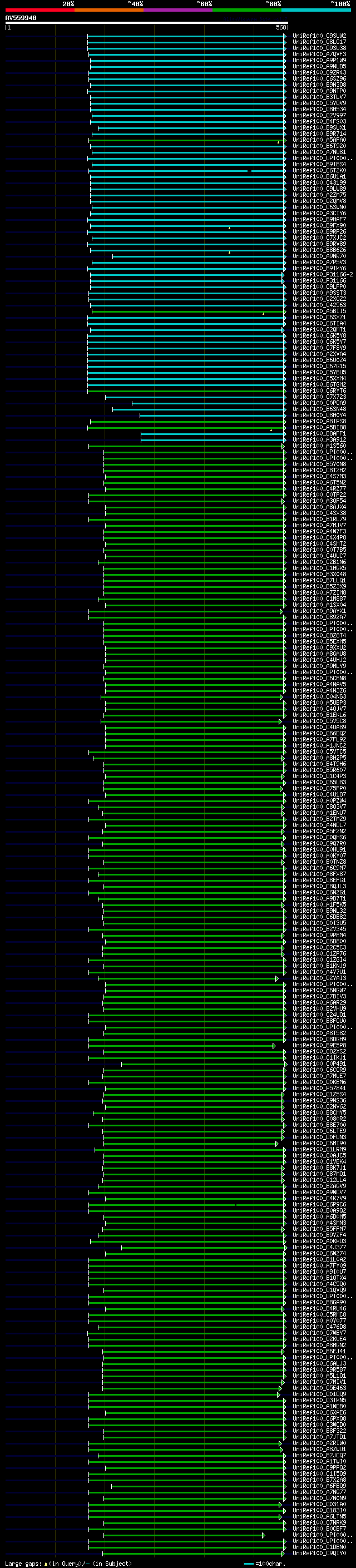Select hit label UniRef100_A1WDB0
The height and width of the screenshot is (1568, 356).
pyautogui.click(x=319, y=1406)
